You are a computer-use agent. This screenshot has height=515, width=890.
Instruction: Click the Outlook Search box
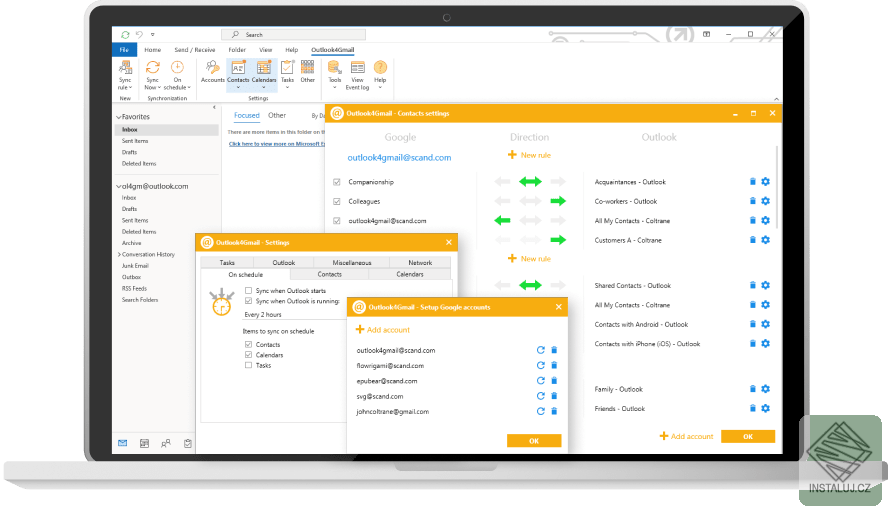(293, 35)
